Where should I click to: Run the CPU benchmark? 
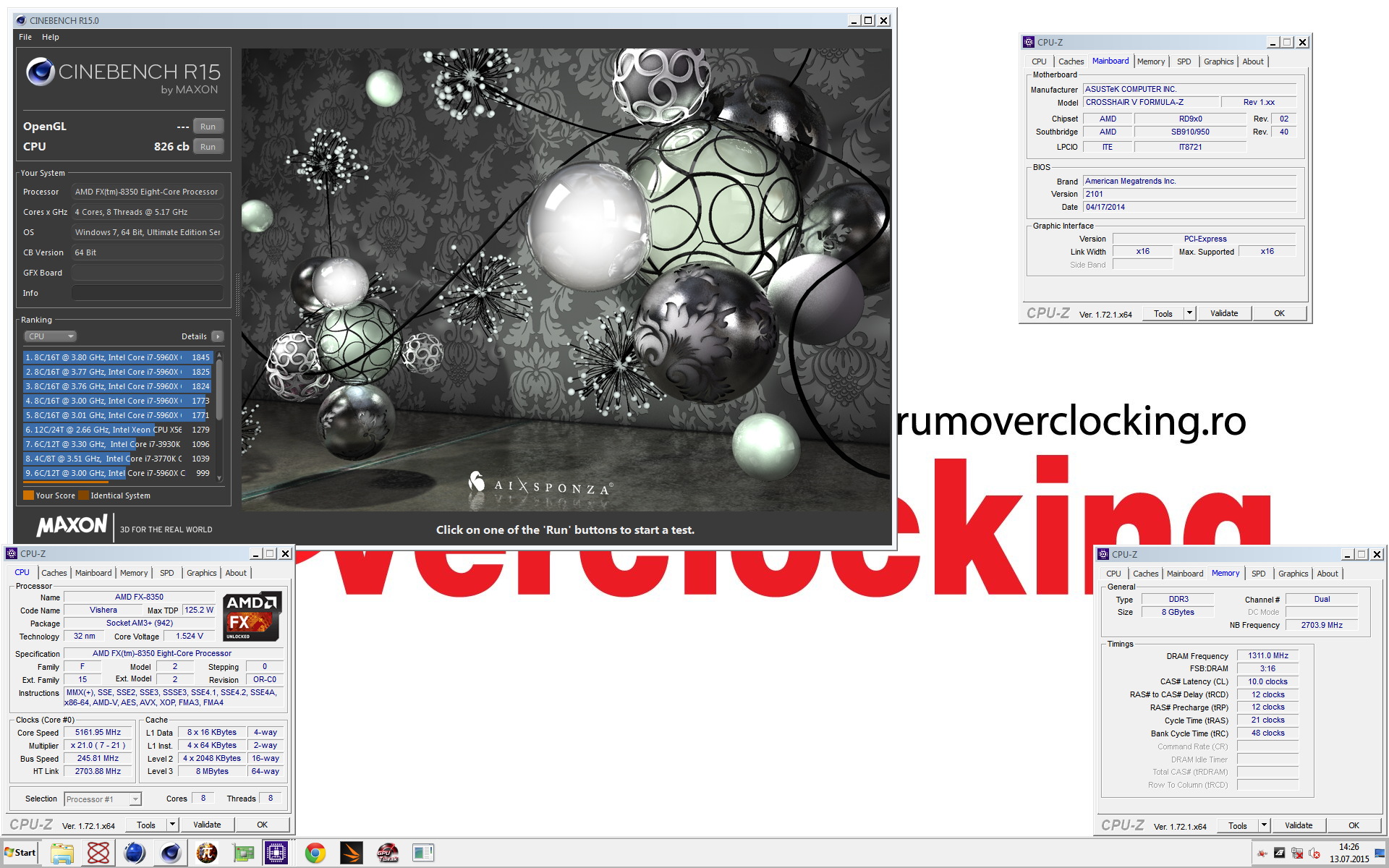[x=208, y=147]
